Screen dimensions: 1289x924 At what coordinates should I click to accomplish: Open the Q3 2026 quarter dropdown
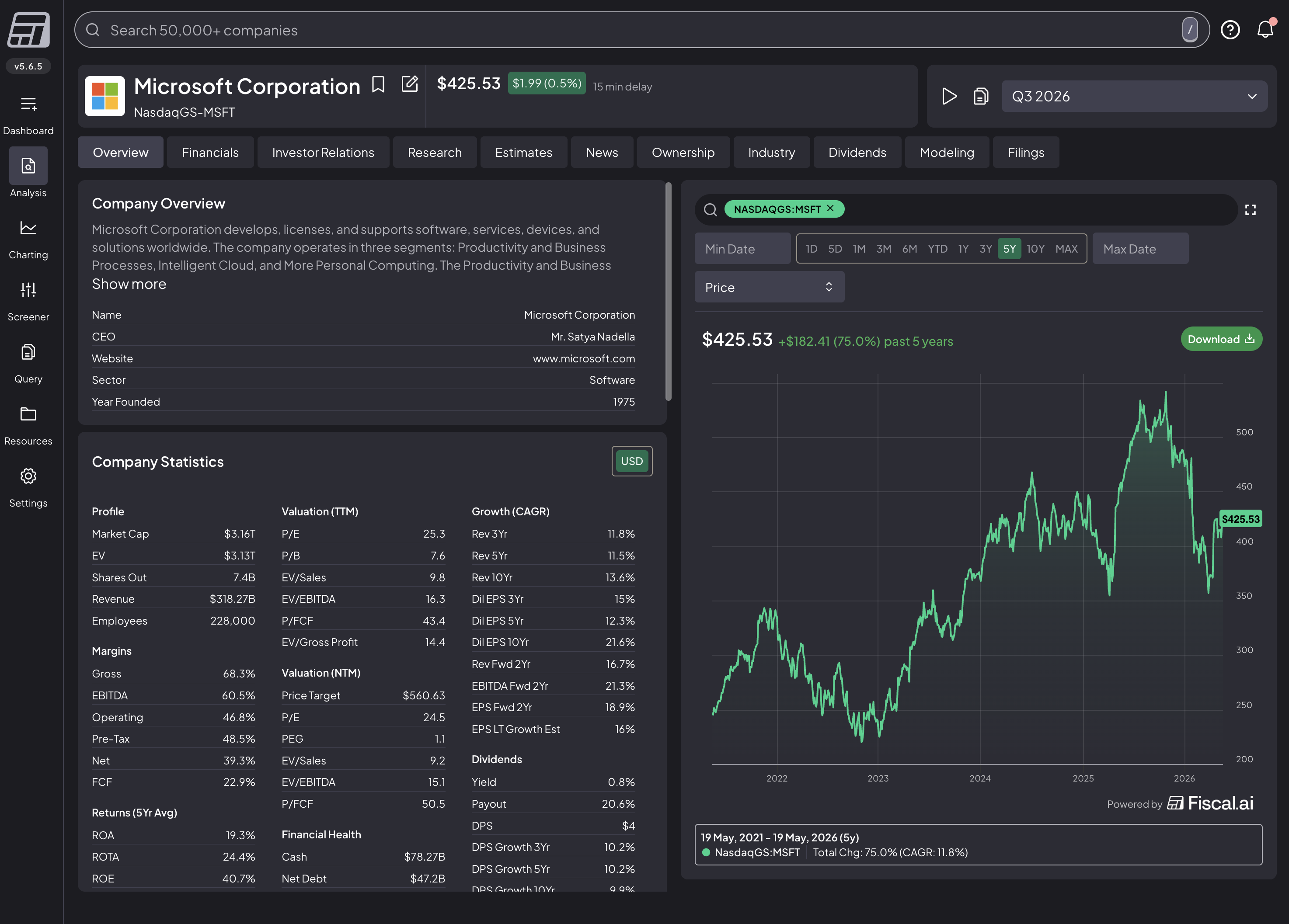1134,96
